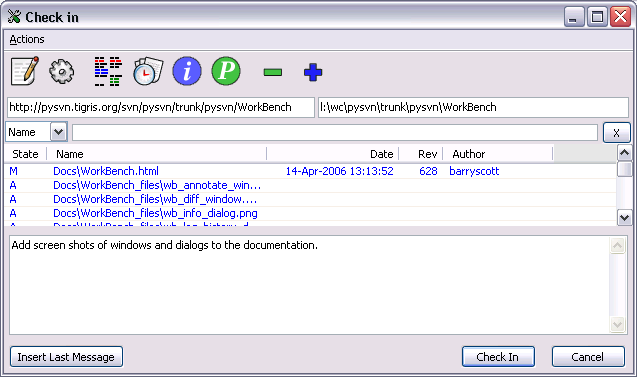Click the Check In button
637x377 pixels.
click(498, 357)
